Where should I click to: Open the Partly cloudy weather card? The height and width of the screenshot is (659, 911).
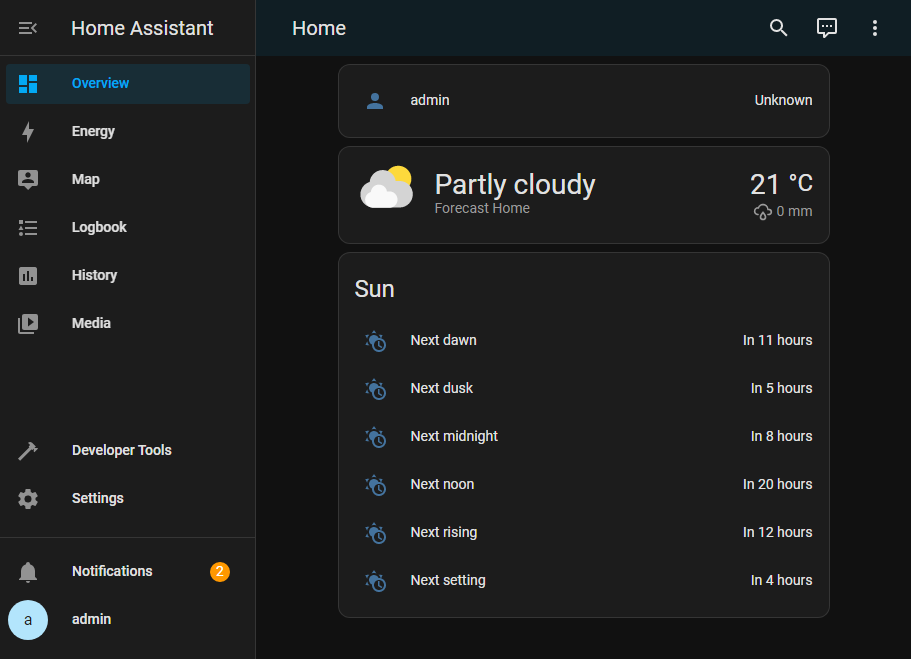pos(583,195)
